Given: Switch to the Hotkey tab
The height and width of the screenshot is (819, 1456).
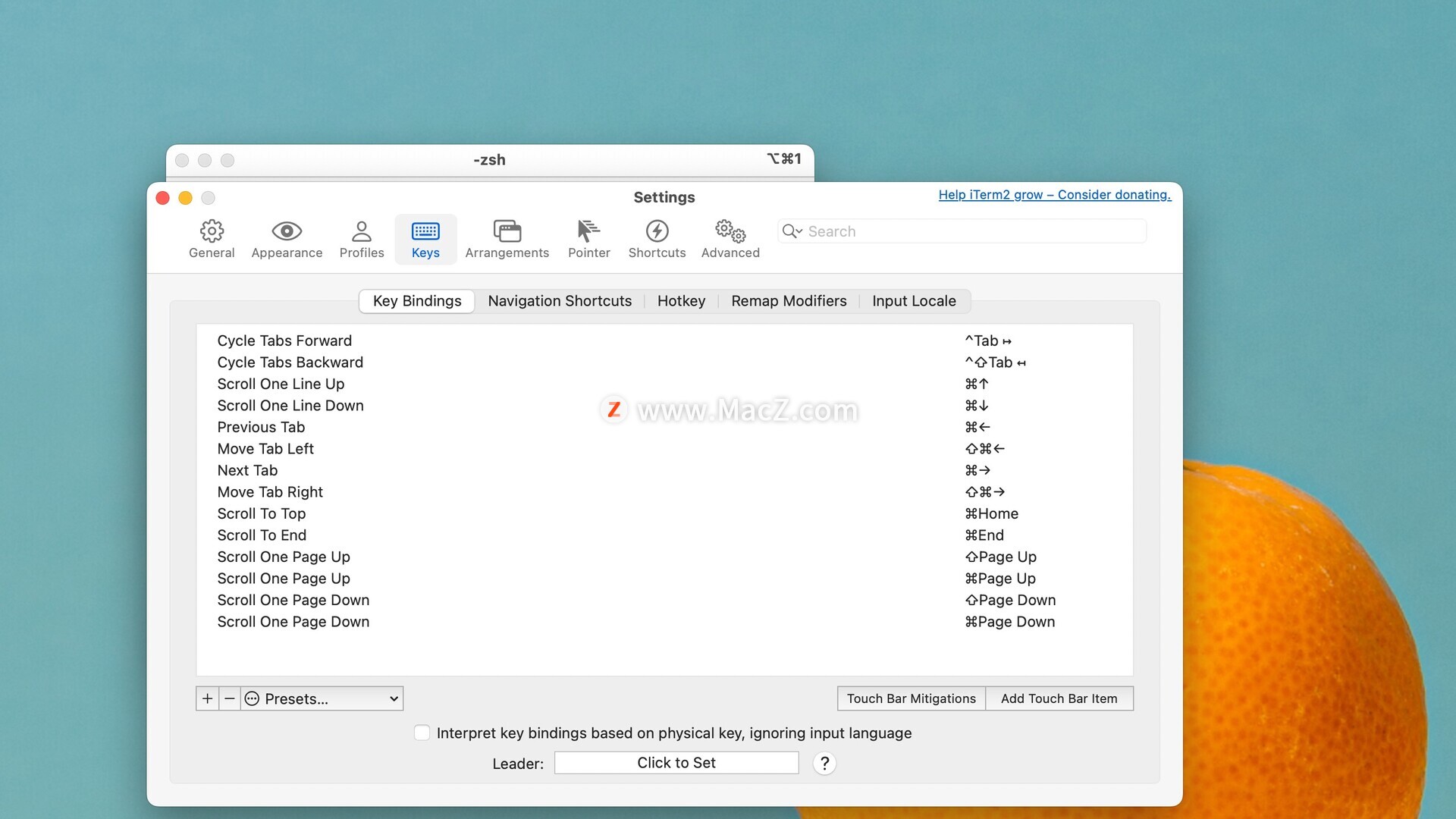Looking at the screenshot, I should coord(681,301).
